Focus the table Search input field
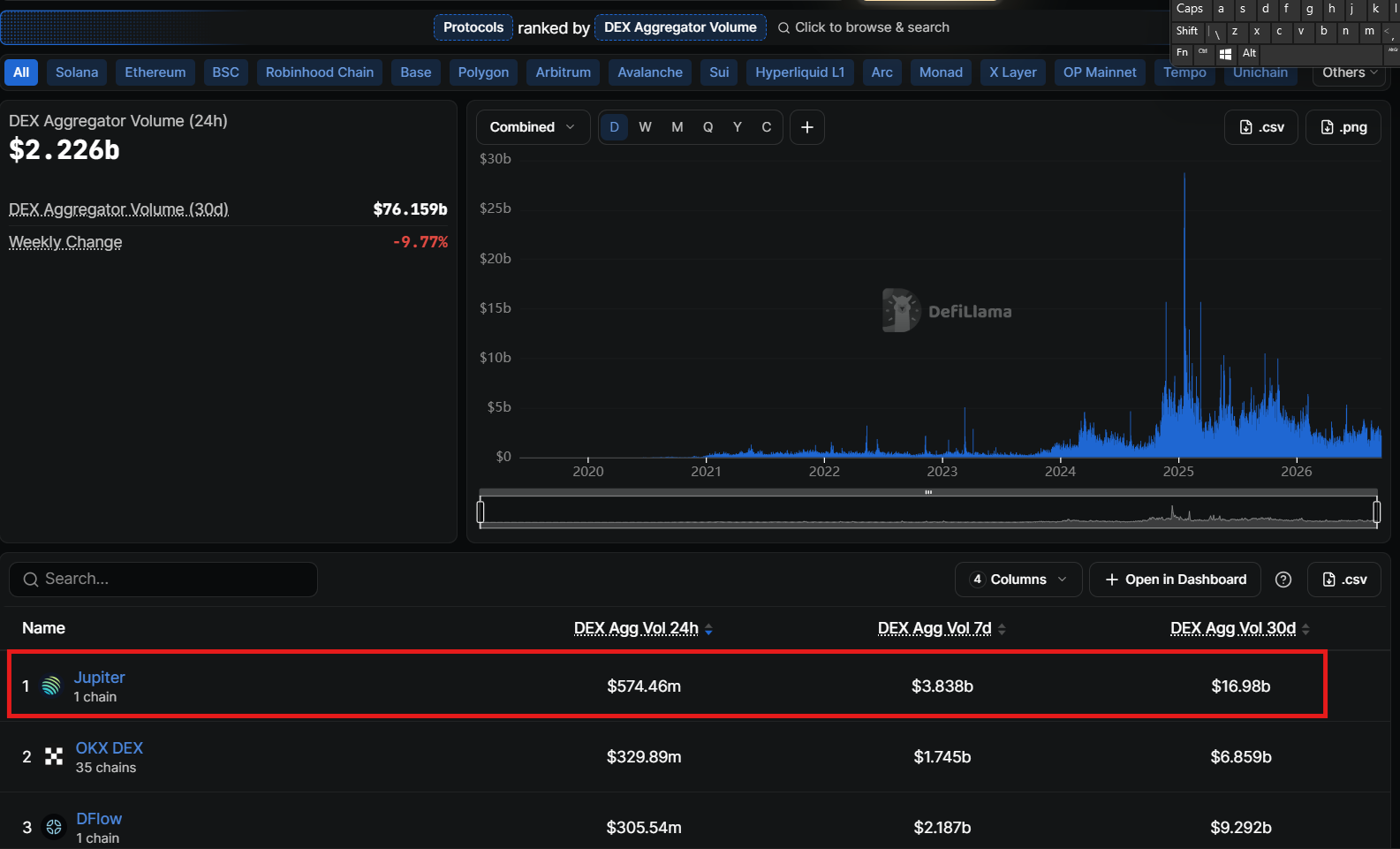1400x849 pixels. click(x=163, y=580)
